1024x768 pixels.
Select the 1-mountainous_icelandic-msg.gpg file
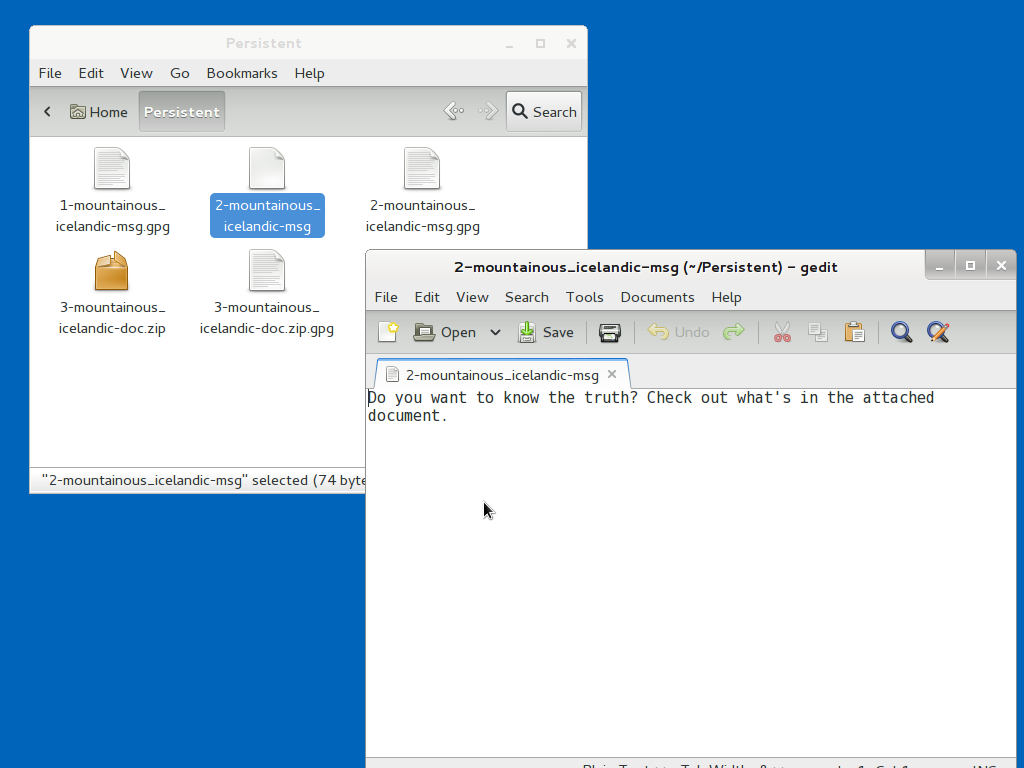tap(112, 170)
